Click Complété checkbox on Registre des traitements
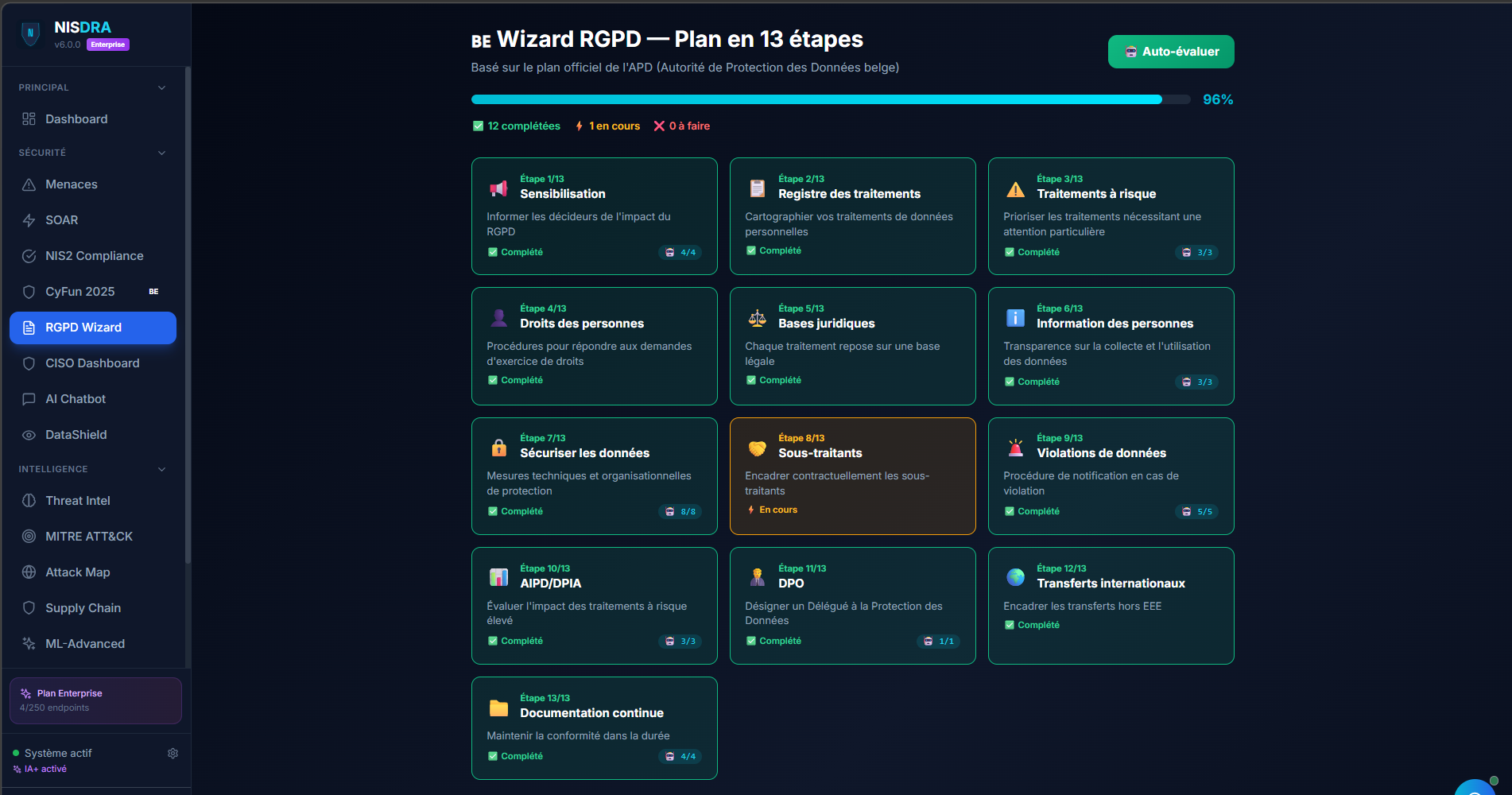1512x795 pixels. [750, 250]
